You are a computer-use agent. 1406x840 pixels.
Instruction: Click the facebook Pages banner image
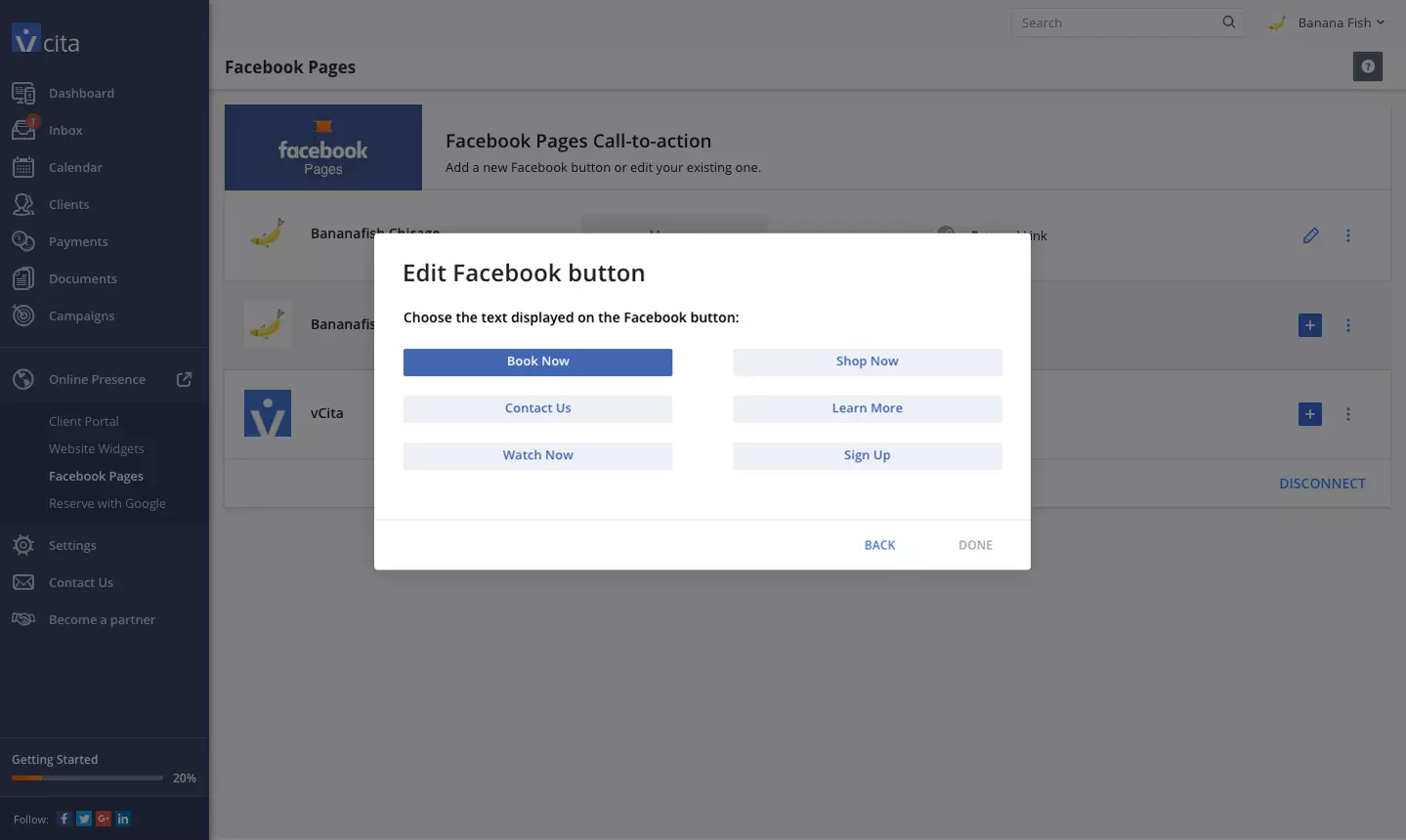323,147
